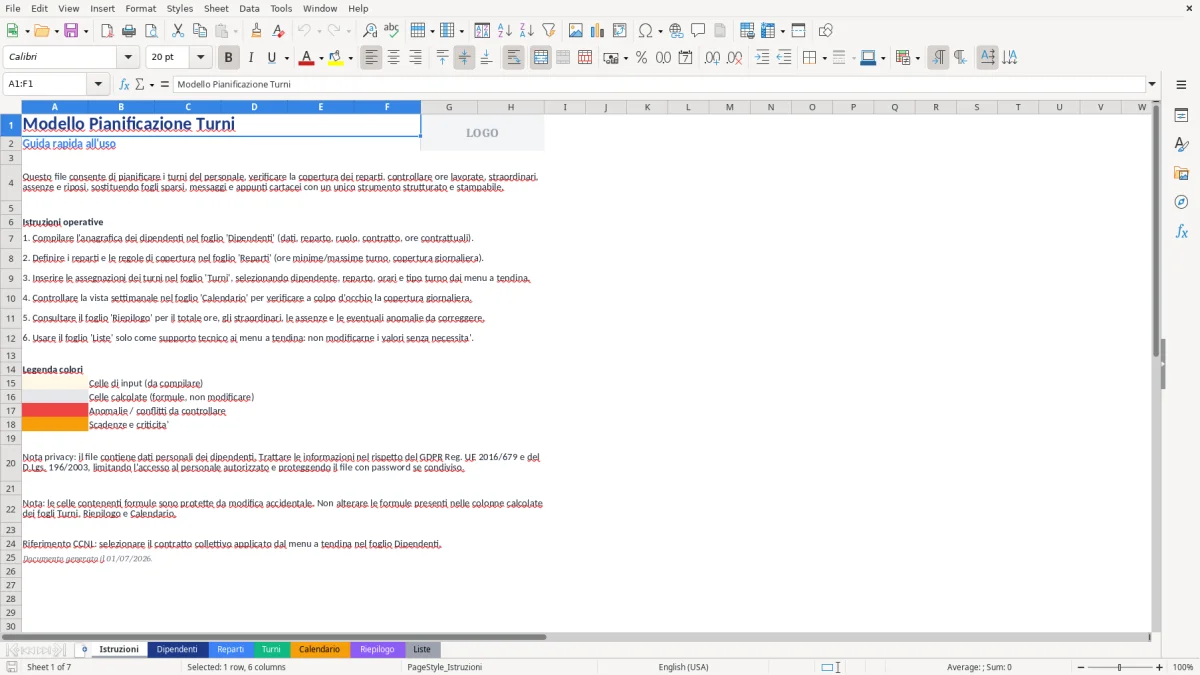
Task: Select the Clone Formatting paintbrush
Action: tap(257, 31)
